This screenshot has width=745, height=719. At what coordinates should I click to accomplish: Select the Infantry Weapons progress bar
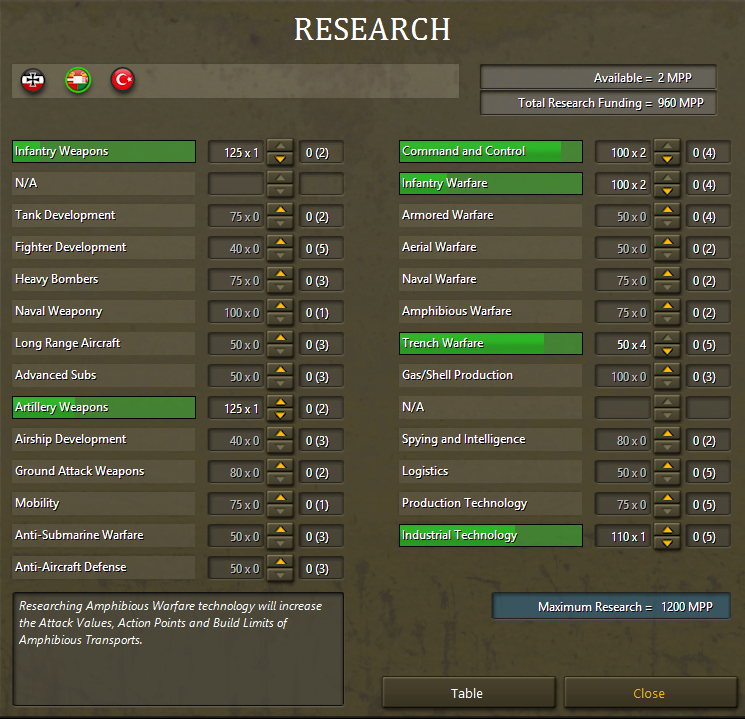click(x=104, y=152)
